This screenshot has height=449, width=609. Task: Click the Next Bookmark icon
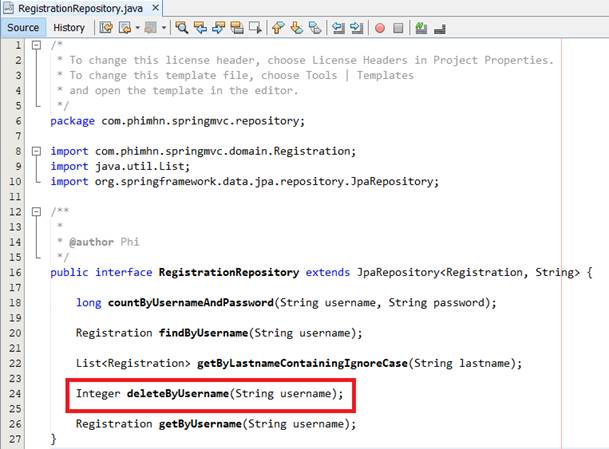[296, 28]
